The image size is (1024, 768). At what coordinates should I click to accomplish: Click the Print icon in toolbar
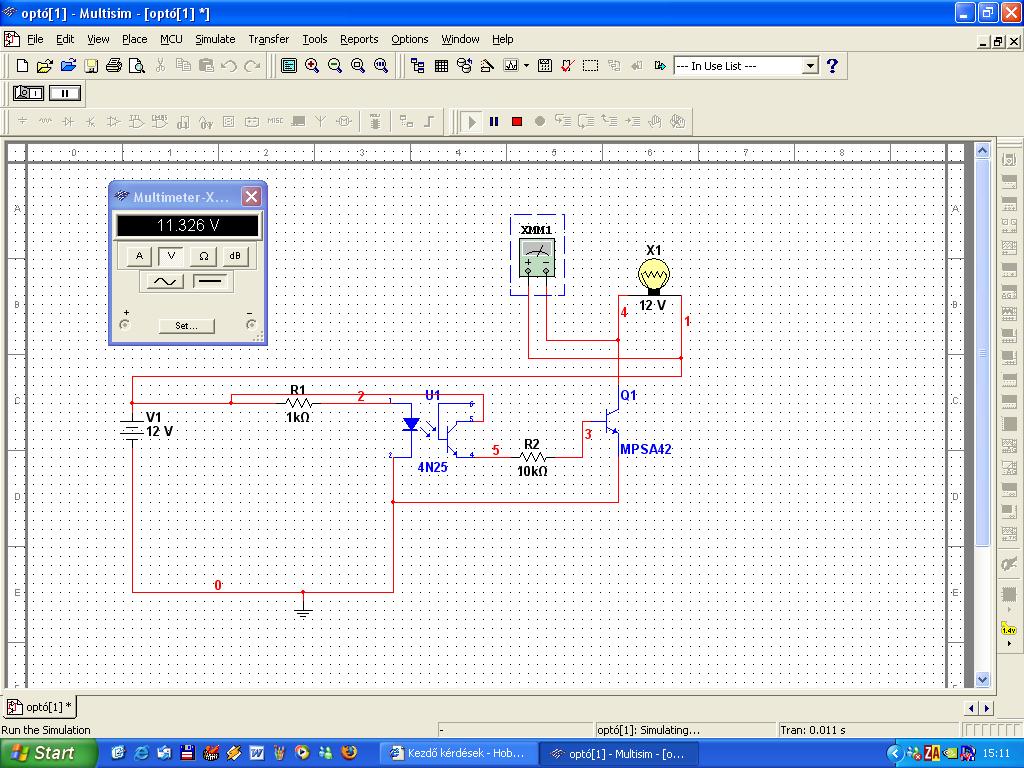click(x=114, y=66)
